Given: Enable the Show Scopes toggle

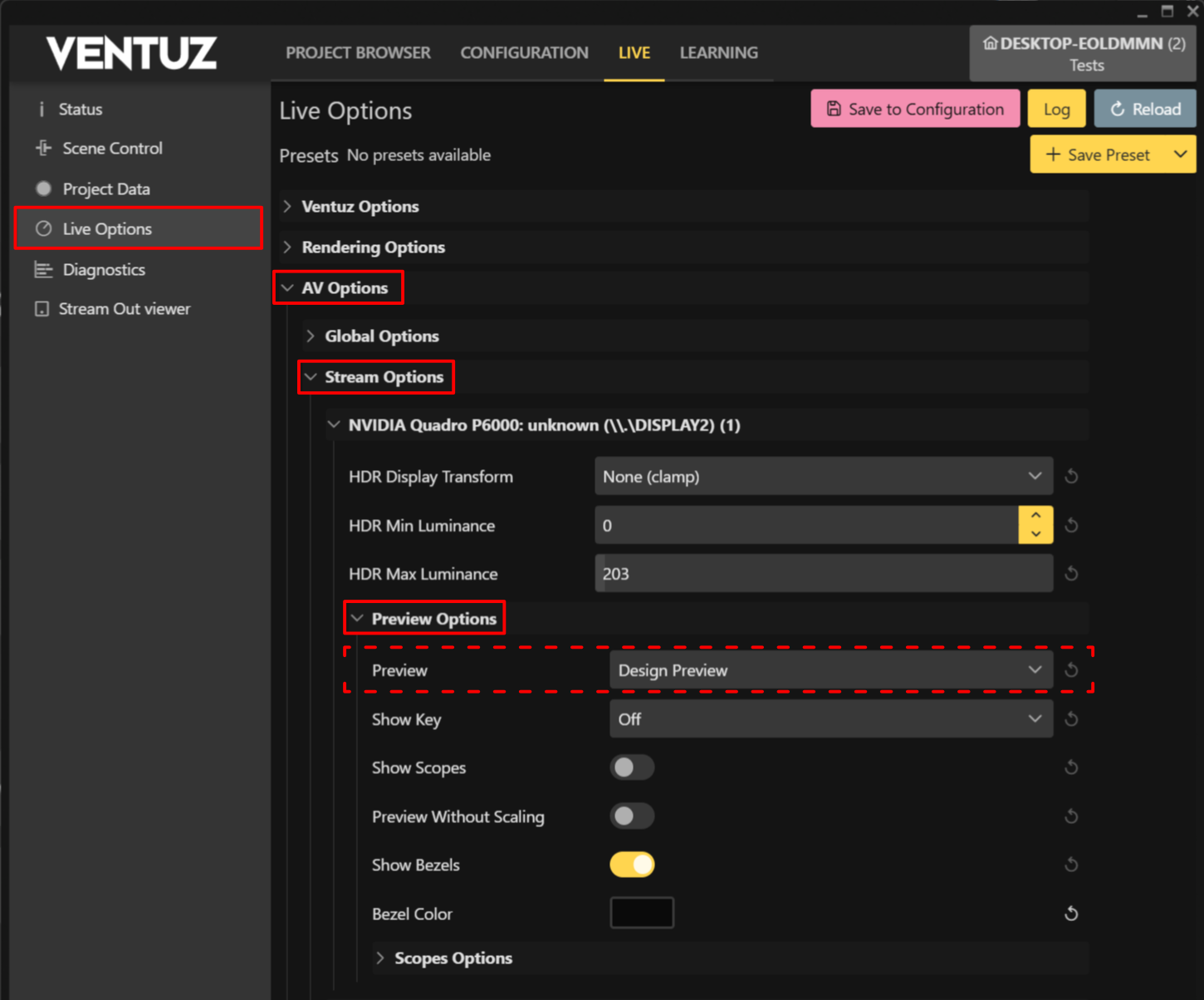Looking at the screenshot, I should pyautogui.click(x=632, y=767).
